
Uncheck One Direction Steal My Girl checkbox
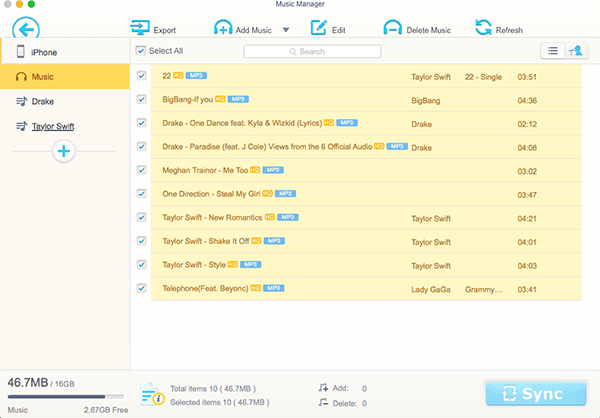point(142,194)
